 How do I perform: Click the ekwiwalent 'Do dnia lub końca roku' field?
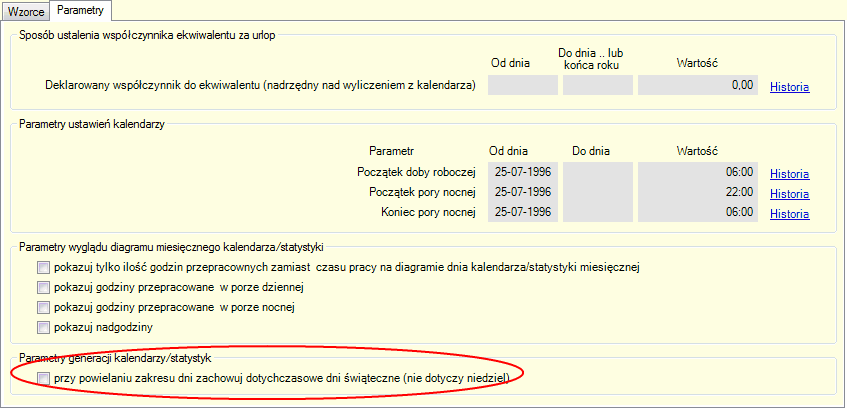coord(597,86)
